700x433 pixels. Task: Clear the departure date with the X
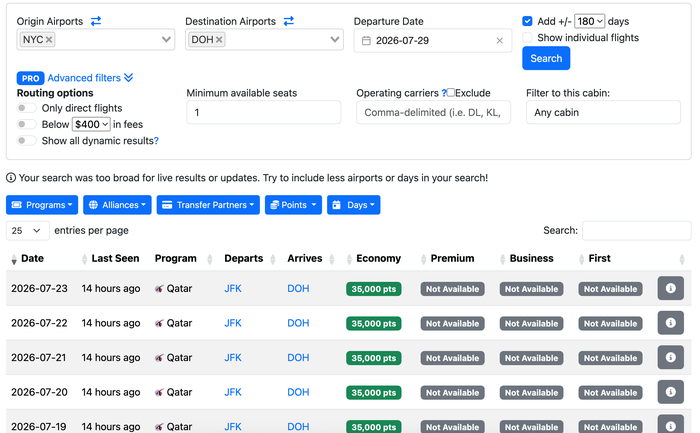pos(500,41)
